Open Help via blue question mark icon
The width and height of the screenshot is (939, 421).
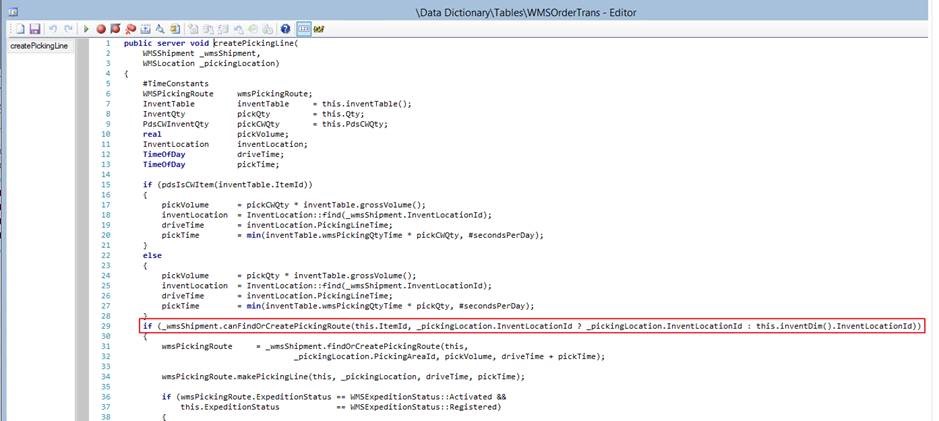(x=286, y=30)
